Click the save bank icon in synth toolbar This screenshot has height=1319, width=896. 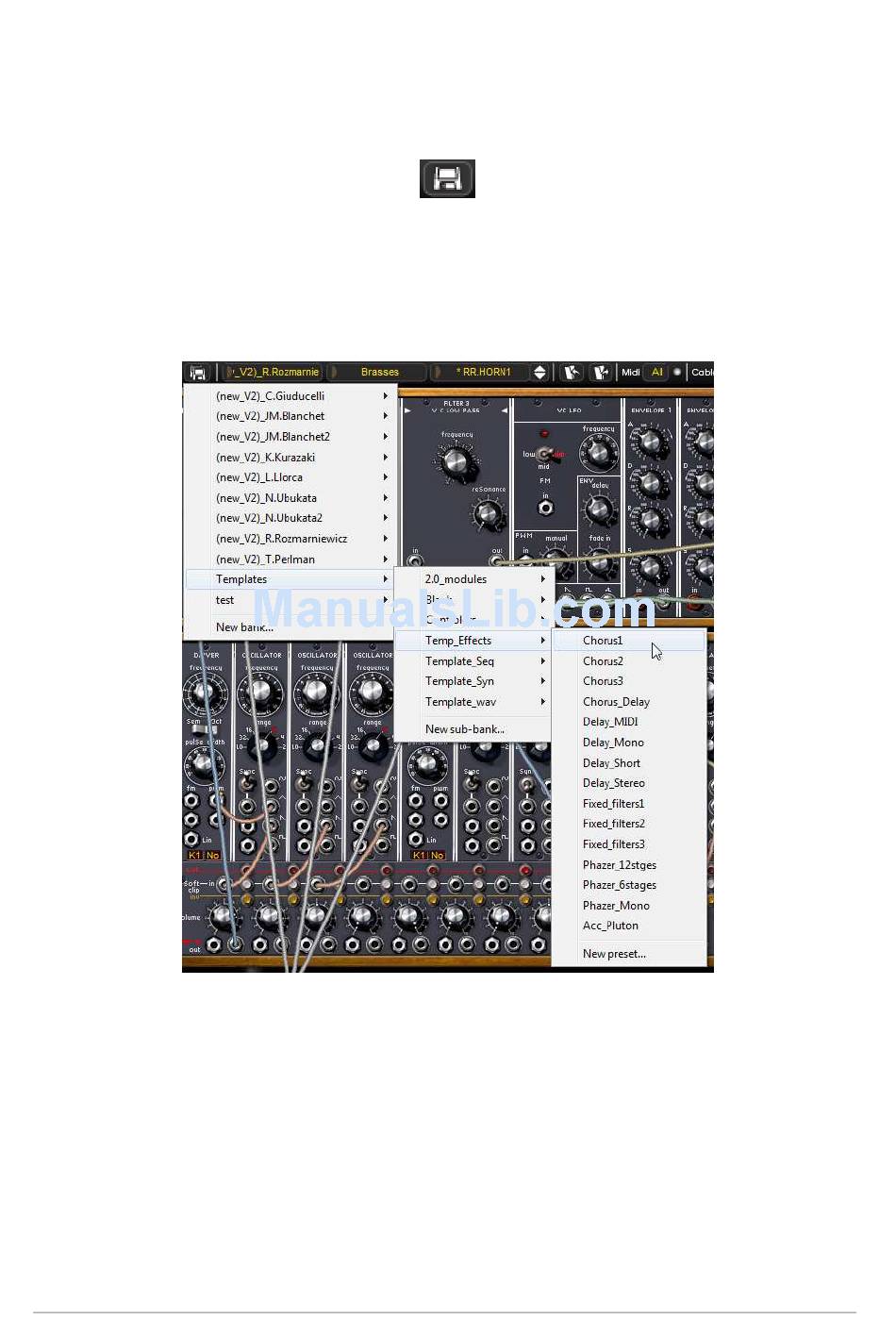(x=197, y=373)
